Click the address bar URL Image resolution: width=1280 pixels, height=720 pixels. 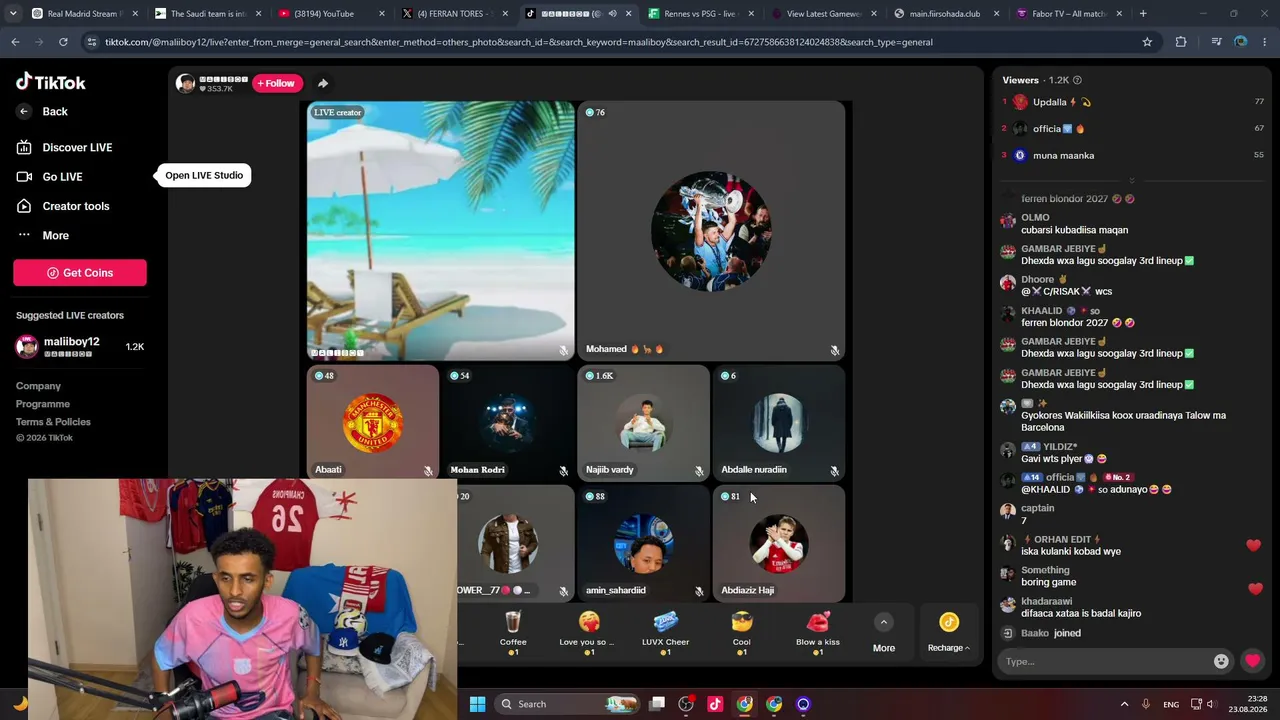coord(519,42)
